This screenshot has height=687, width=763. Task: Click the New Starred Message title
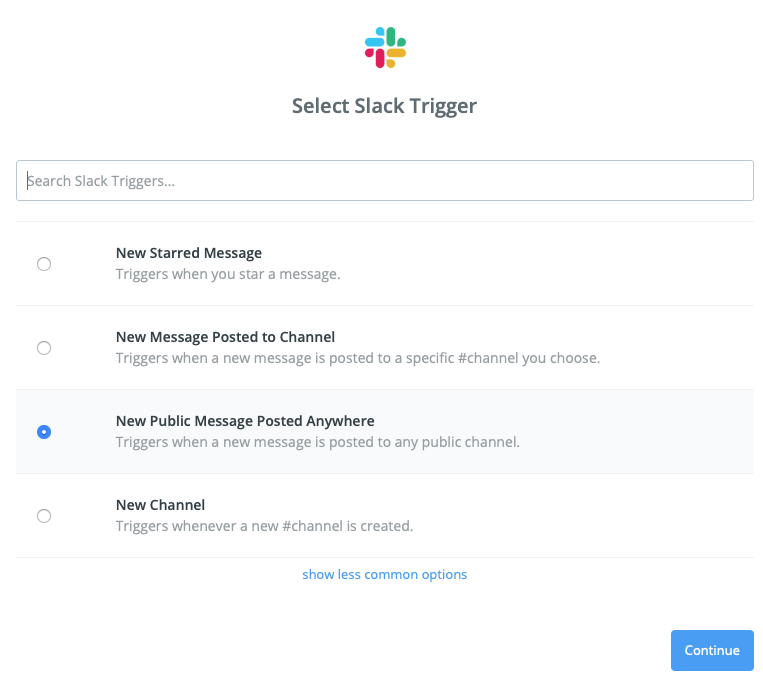[189, 253]
